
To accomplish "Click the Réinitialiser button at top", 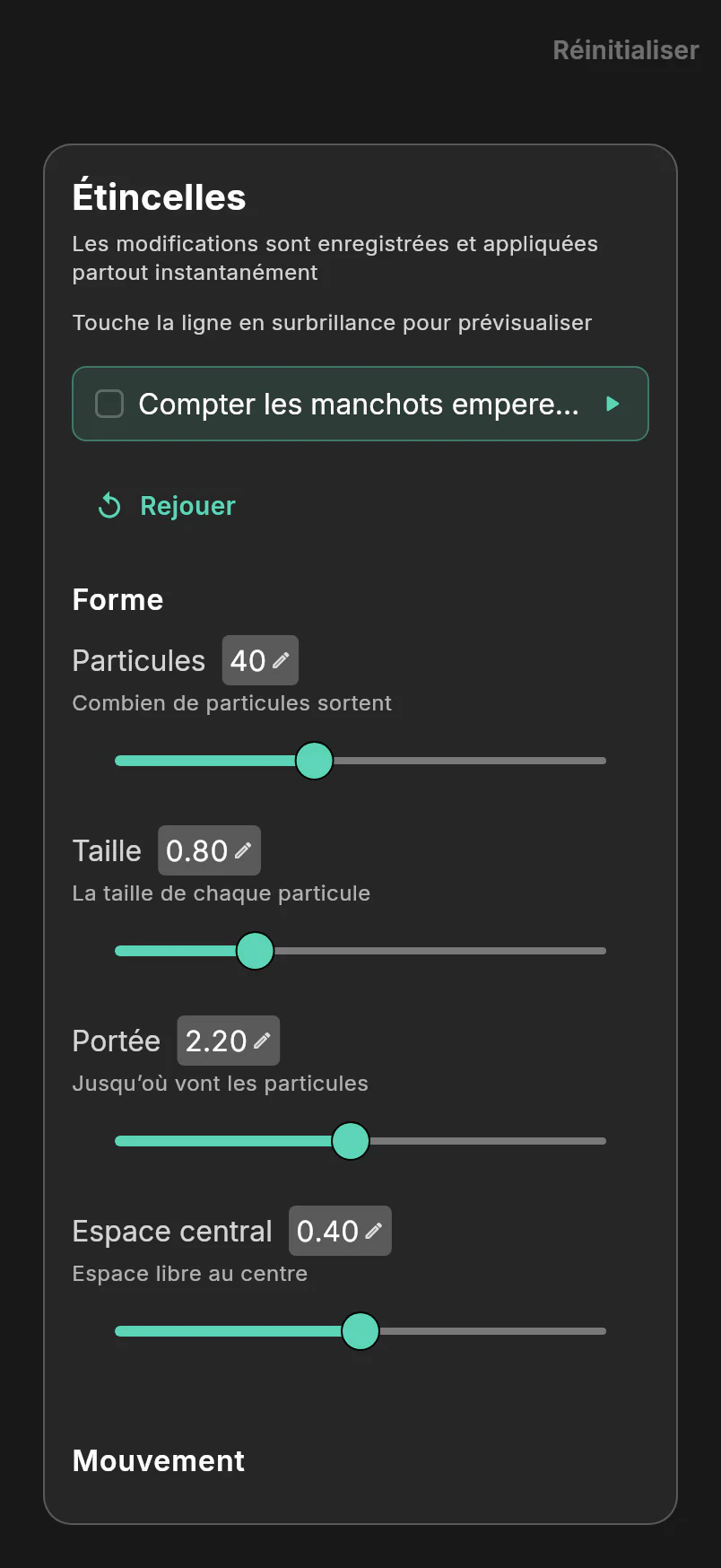I will (626, 50).
